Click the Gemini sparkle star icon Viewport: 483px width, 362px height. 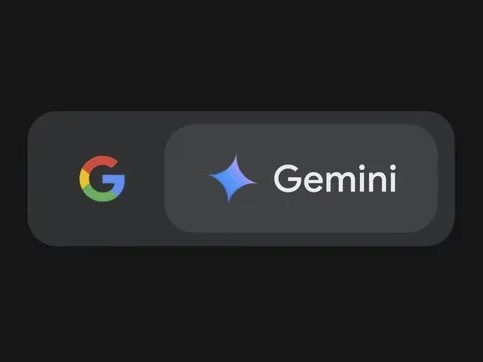pyautogui.click(x=233, y=178)
